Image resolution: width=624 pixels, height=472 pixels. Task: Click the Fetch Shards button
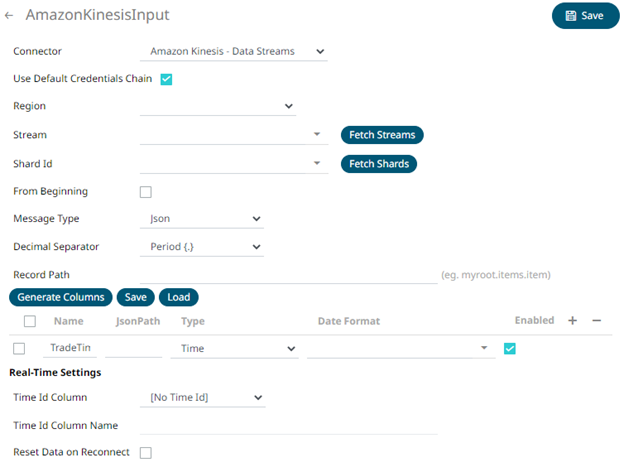378,164
